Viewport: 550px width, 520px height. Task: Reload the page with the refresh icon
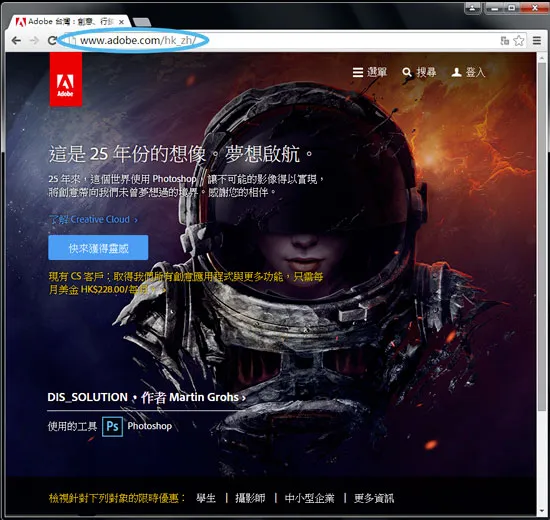pyautogui.click(x=52, y=41)
